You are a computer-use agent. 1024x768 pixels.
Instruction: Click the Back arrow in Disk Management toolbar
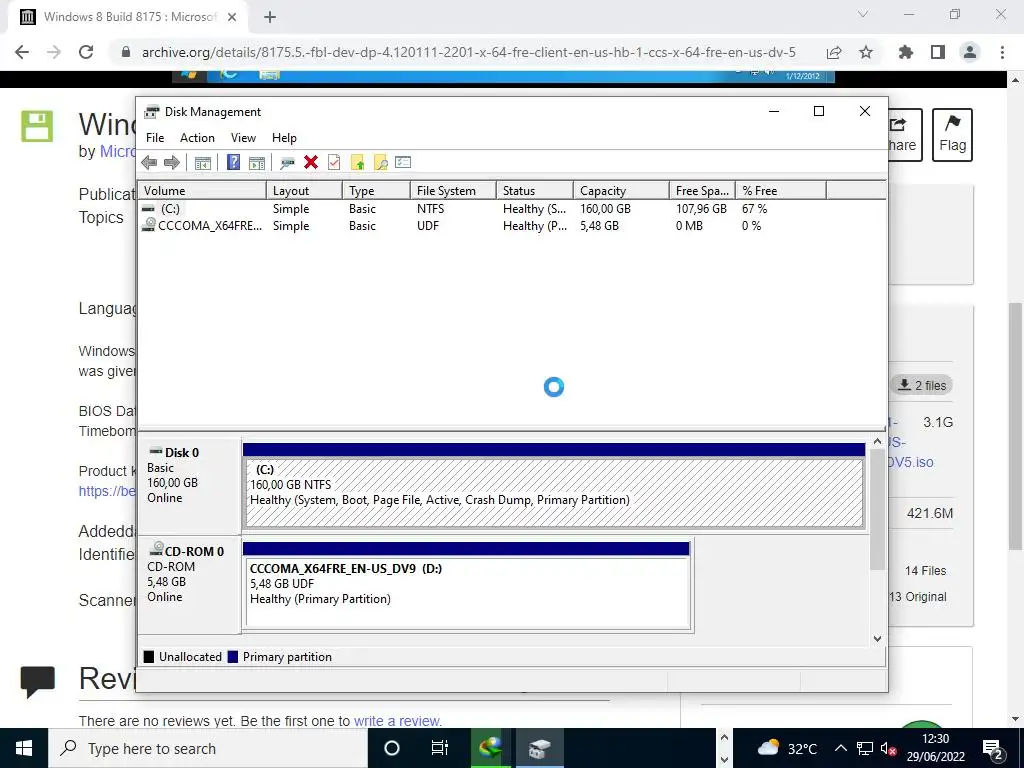click(x=149, y=163)
